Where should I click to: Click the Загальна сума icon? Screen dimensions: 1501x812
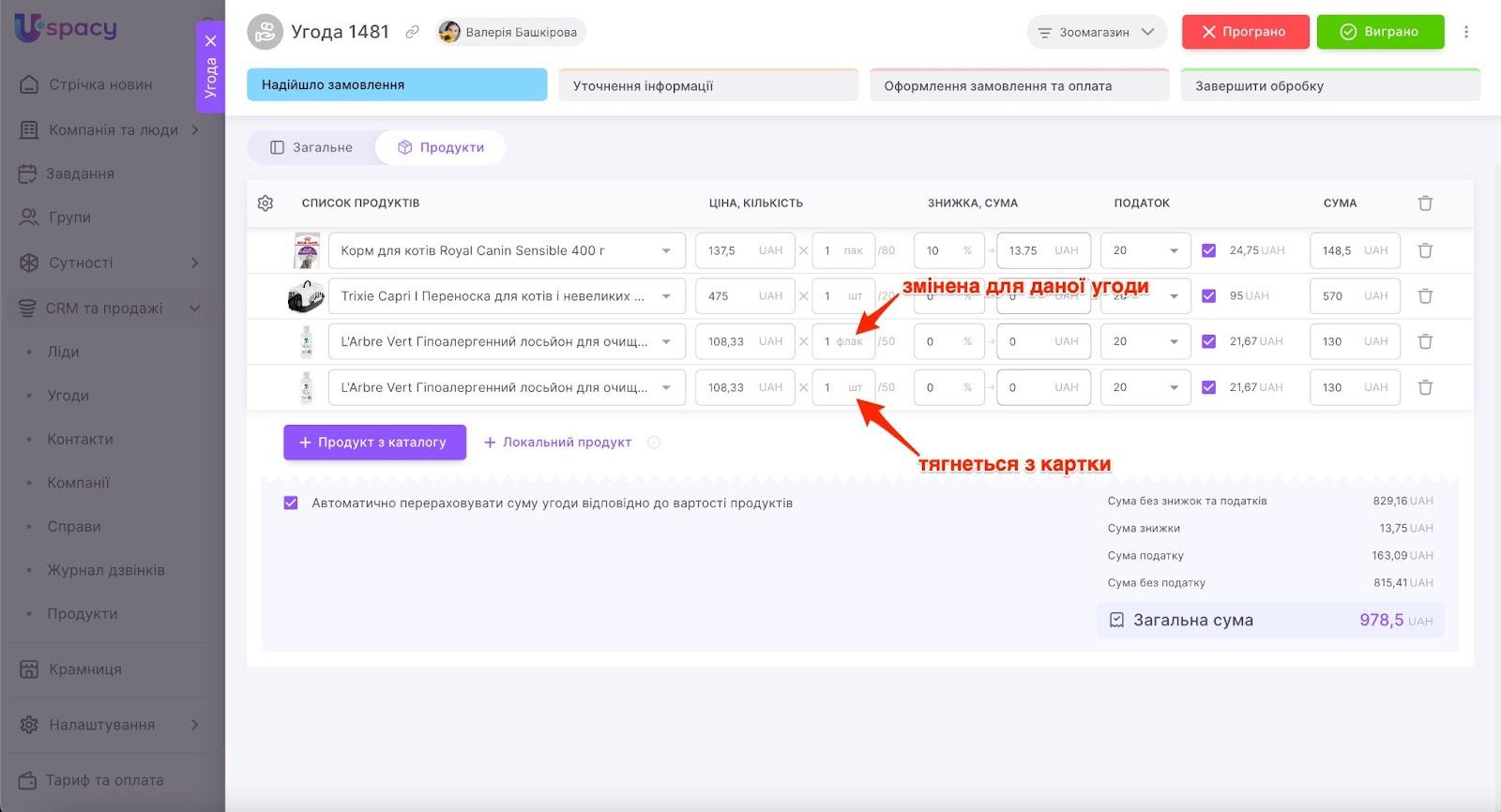[x=1116, y=620]
